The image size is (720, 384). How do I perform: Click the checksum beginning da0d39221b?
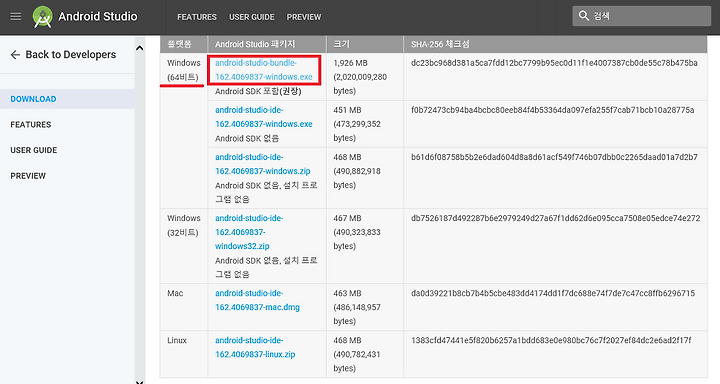[x=553, y=293]
